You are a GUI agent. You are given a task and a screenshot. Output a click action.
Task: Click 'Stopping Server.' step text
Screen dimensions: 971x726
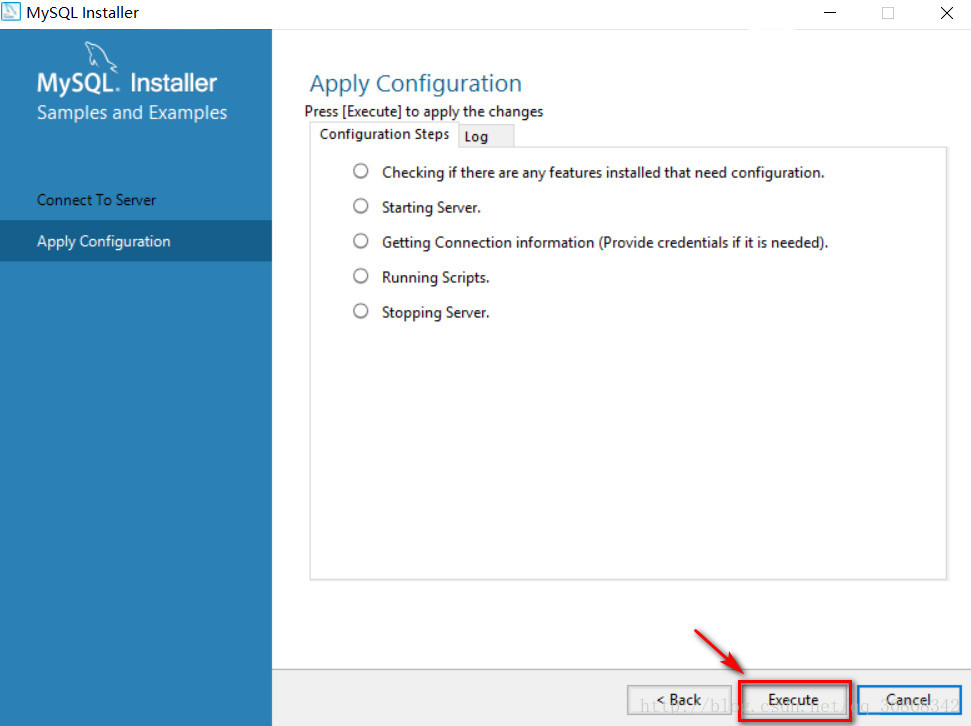435,312
